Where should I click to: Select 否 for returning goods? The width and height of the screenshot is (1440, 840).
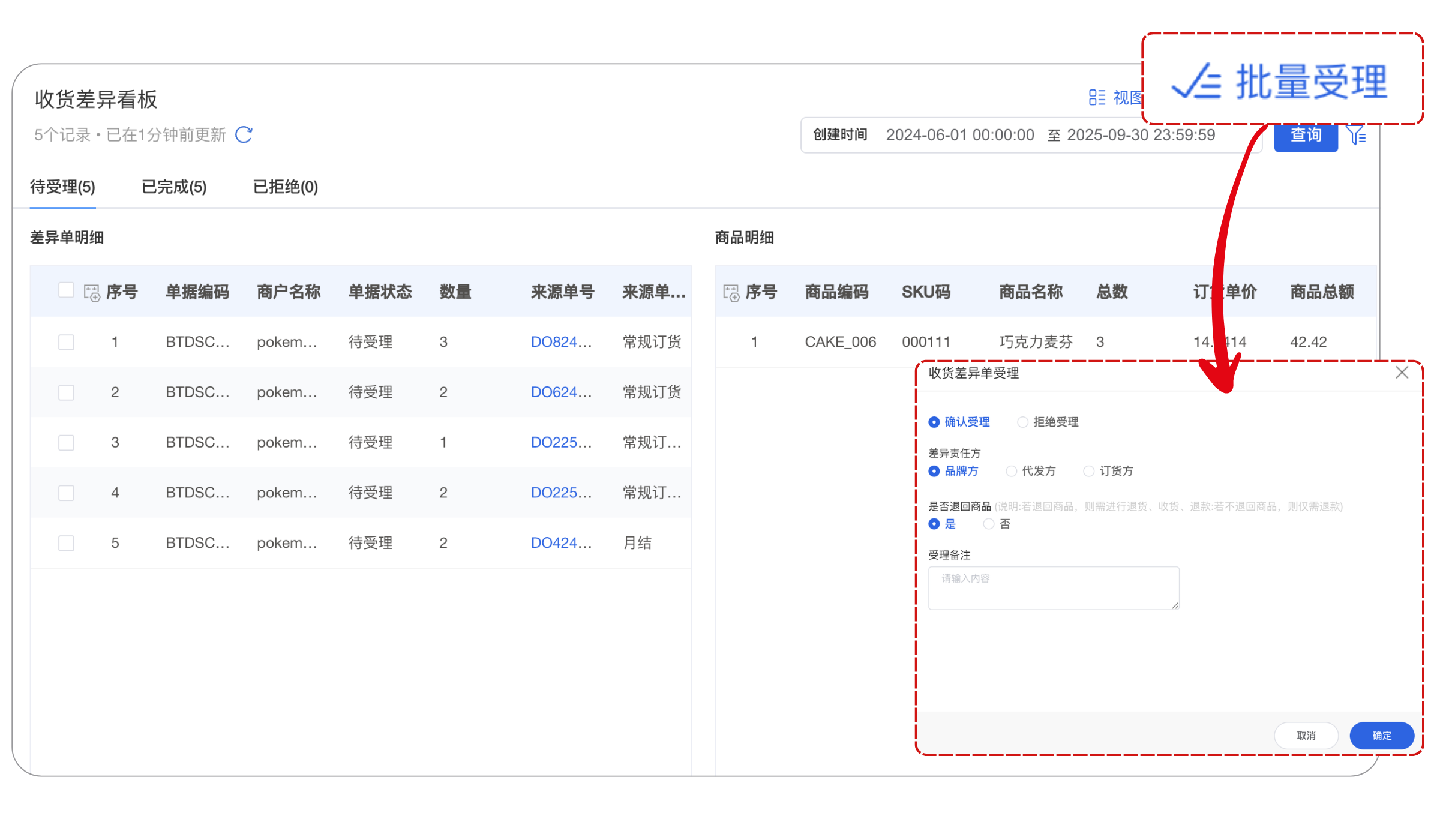[989, 524]
